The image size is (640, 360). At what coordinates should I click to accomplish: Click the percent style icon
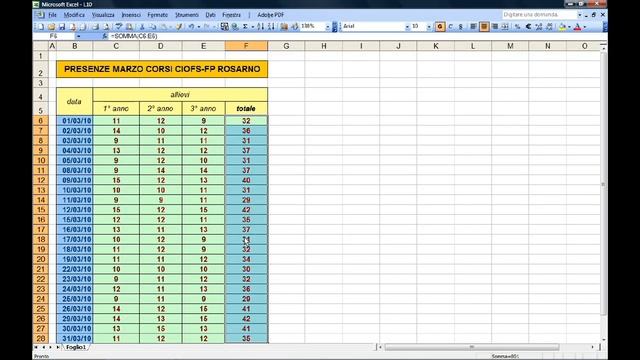(517, 27)
